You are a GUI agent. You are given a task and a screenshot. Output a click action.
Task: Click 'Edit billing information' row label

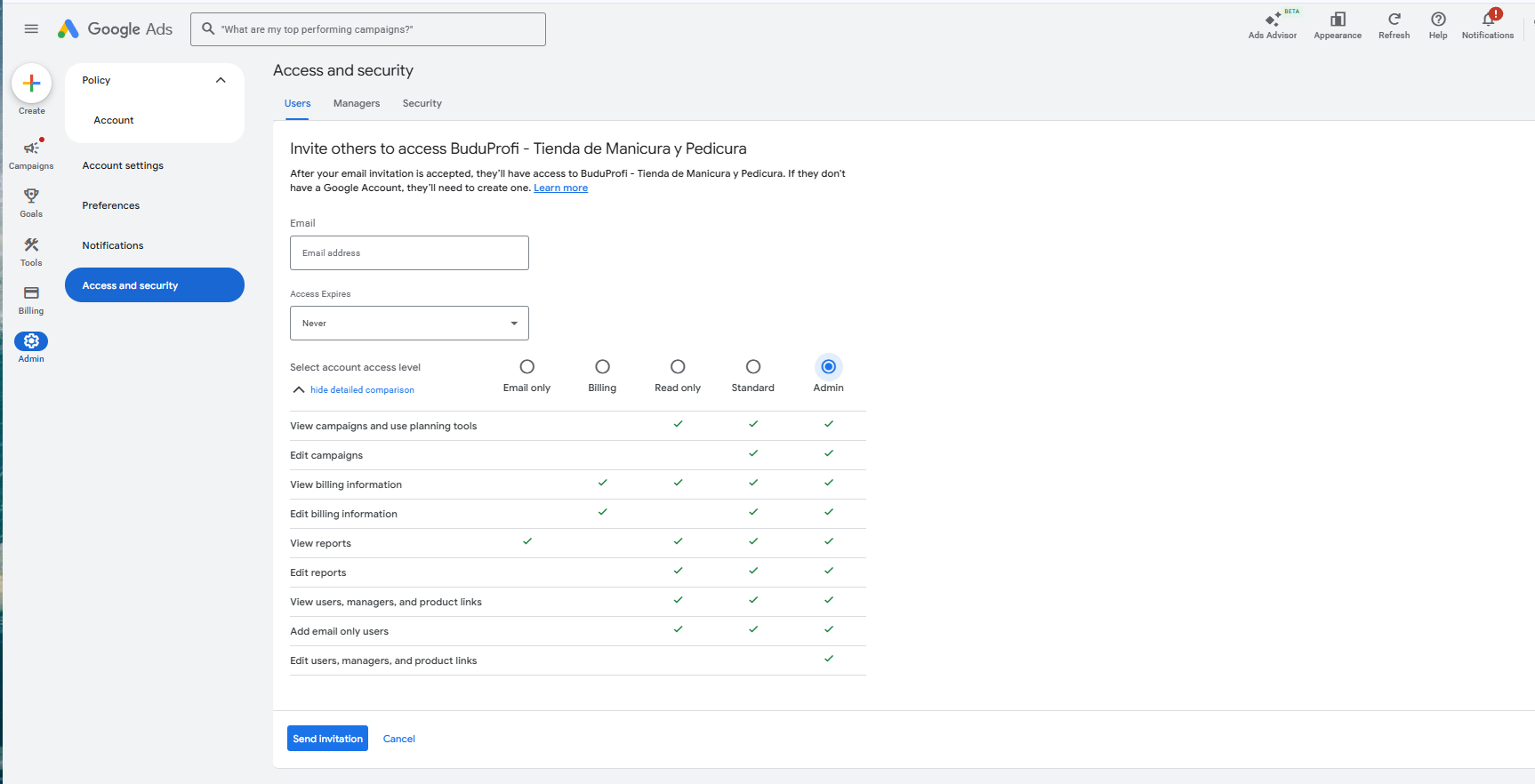point(343,514)
